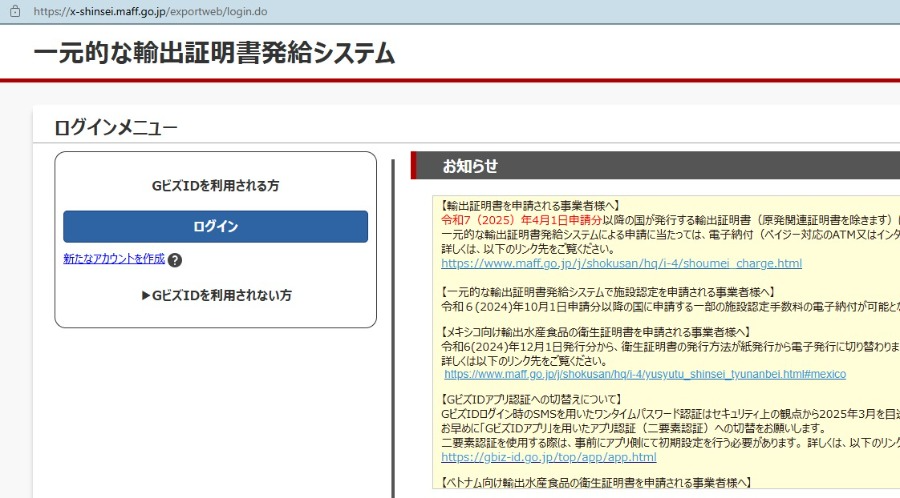This screenshot has width=900, height=498.
Task: Click 【メキシコ向け輸出水産食品の衛生証明書を申請される事業者様へ】 heading
Action: coord(596,332)
